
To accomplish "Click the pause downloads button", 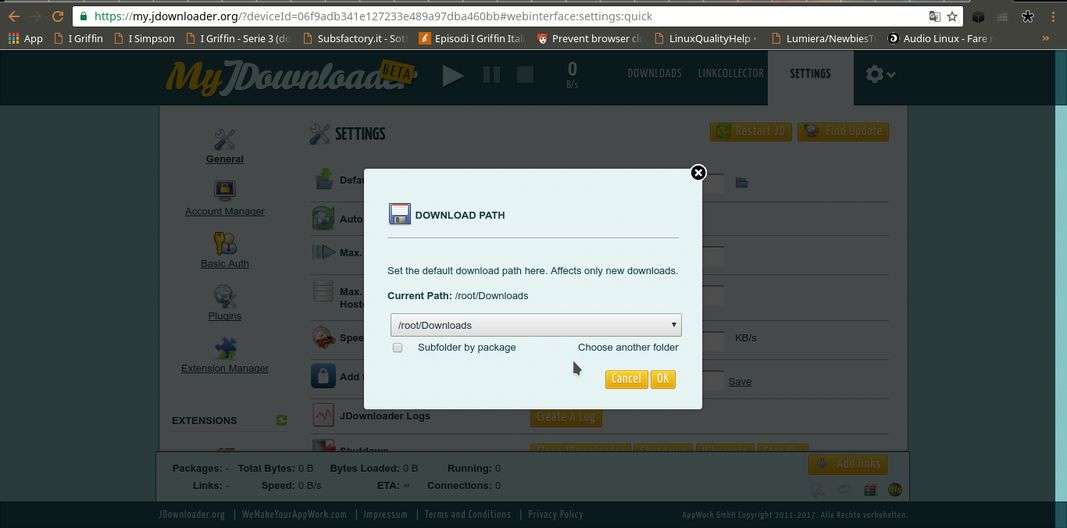I will (491, 75).
